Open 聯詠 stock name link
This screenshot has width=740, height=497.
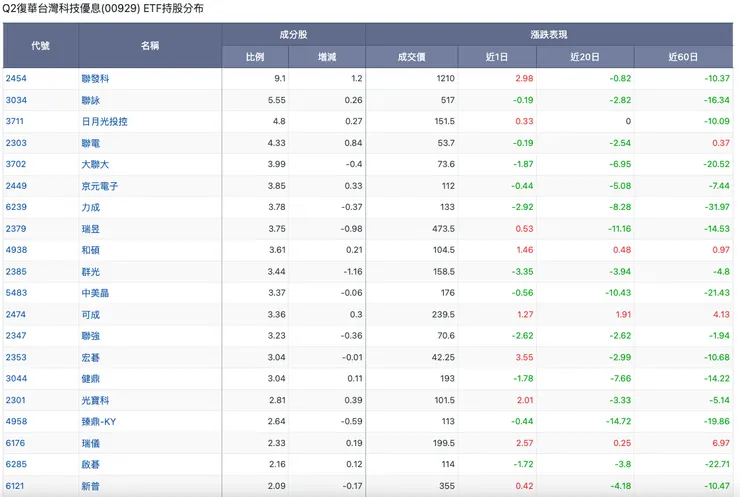(91, 100)
